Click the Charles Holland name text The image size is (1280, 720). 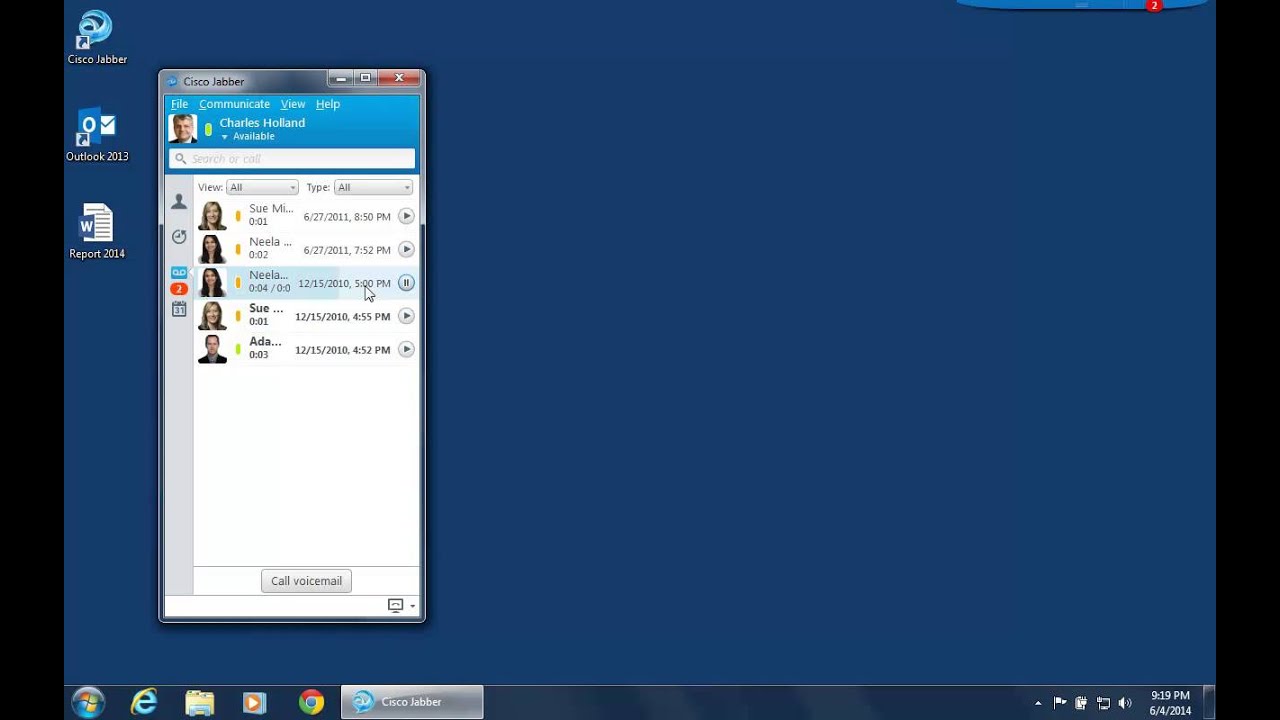(x=262, y=123)
